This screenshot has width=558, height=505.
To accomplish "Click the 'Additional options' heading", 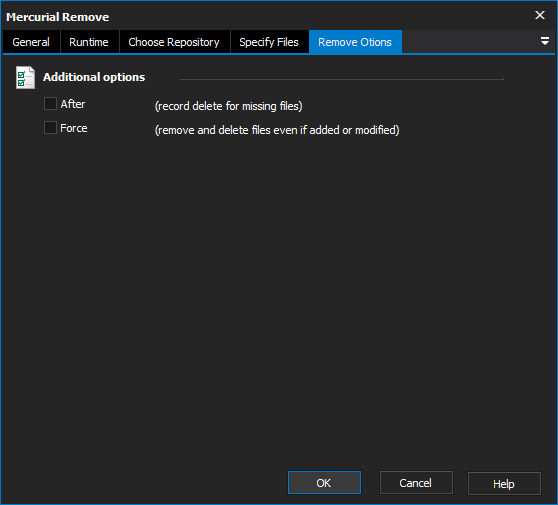I will click(x=94, y=77).
